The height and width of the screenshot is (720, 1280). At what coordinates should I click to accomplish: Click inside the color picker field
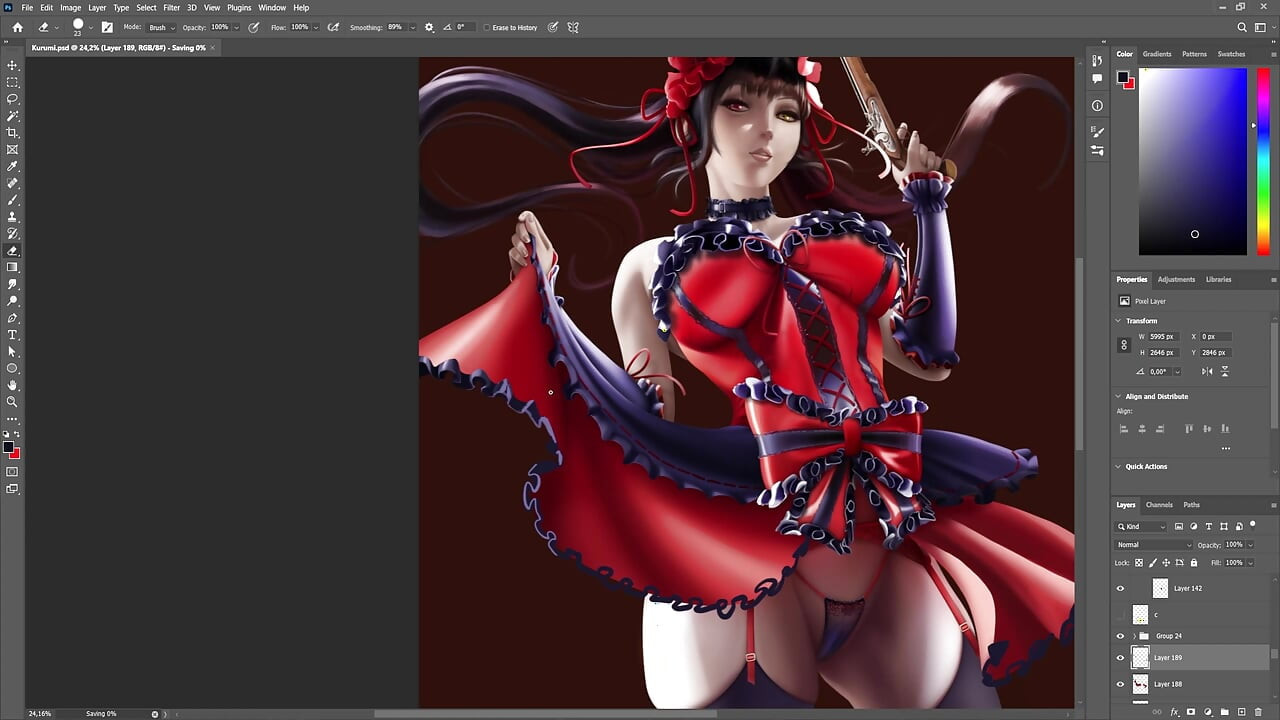click(1193, 161)
